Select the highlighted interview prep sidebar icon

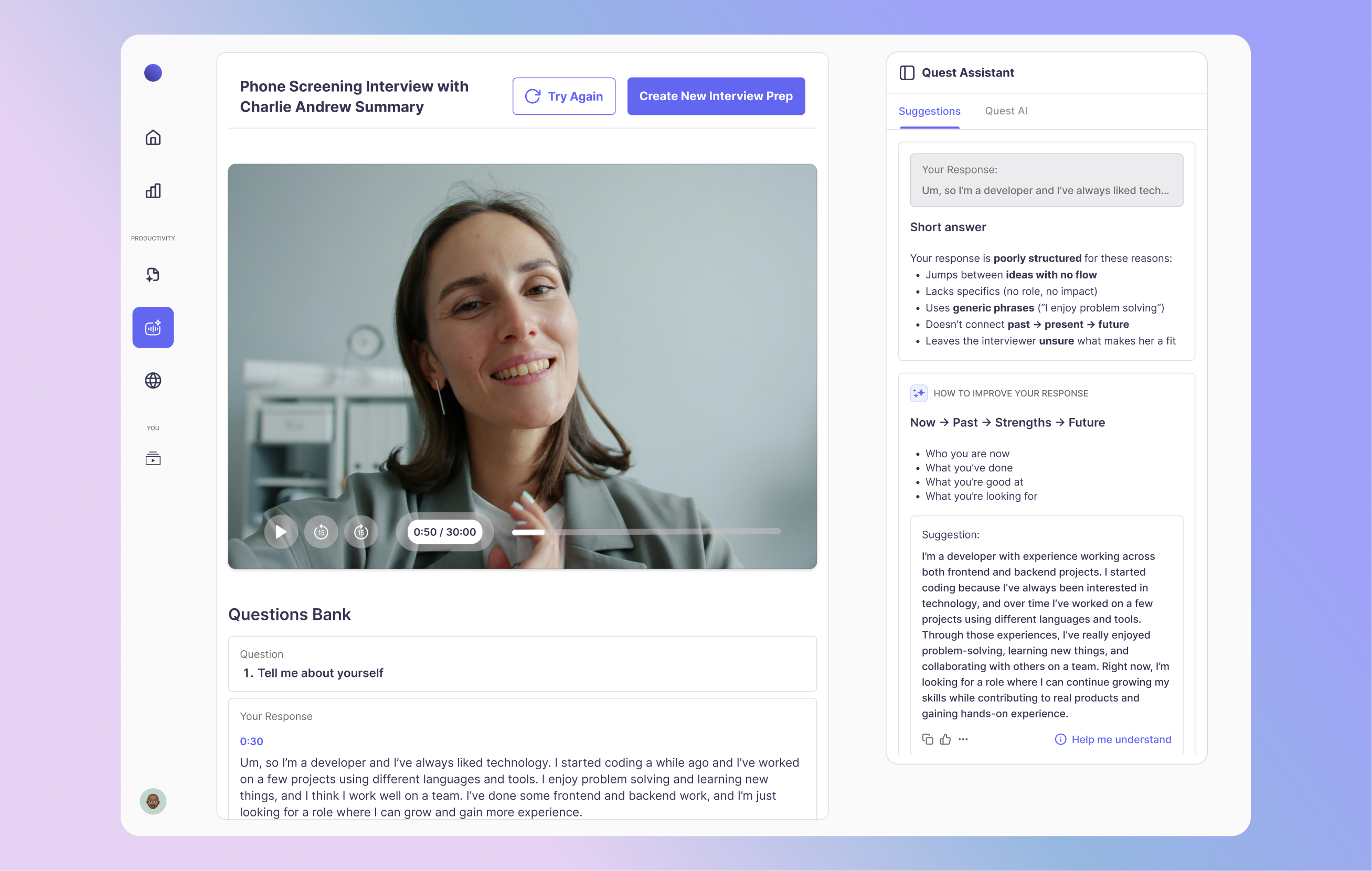point(153,327)
